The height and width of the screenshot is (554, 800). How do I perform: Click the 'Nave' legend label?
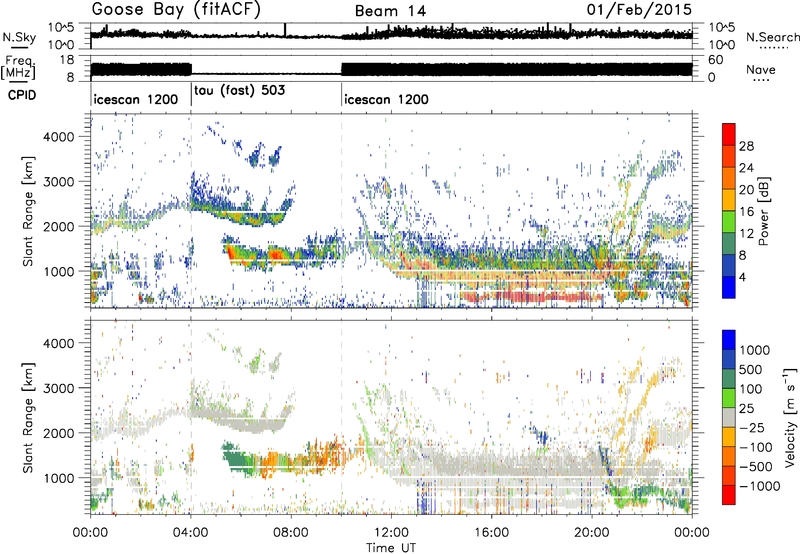coord(761,70)
